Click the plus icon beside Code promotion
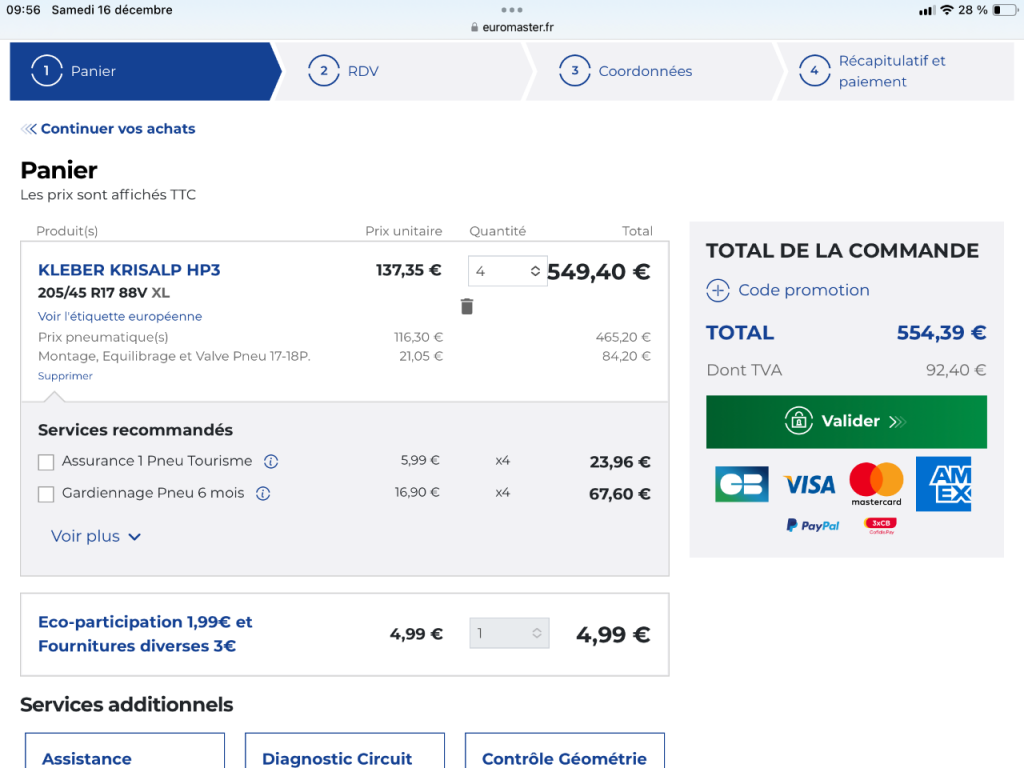This screenshot has height=768, width=1024. 718,291
